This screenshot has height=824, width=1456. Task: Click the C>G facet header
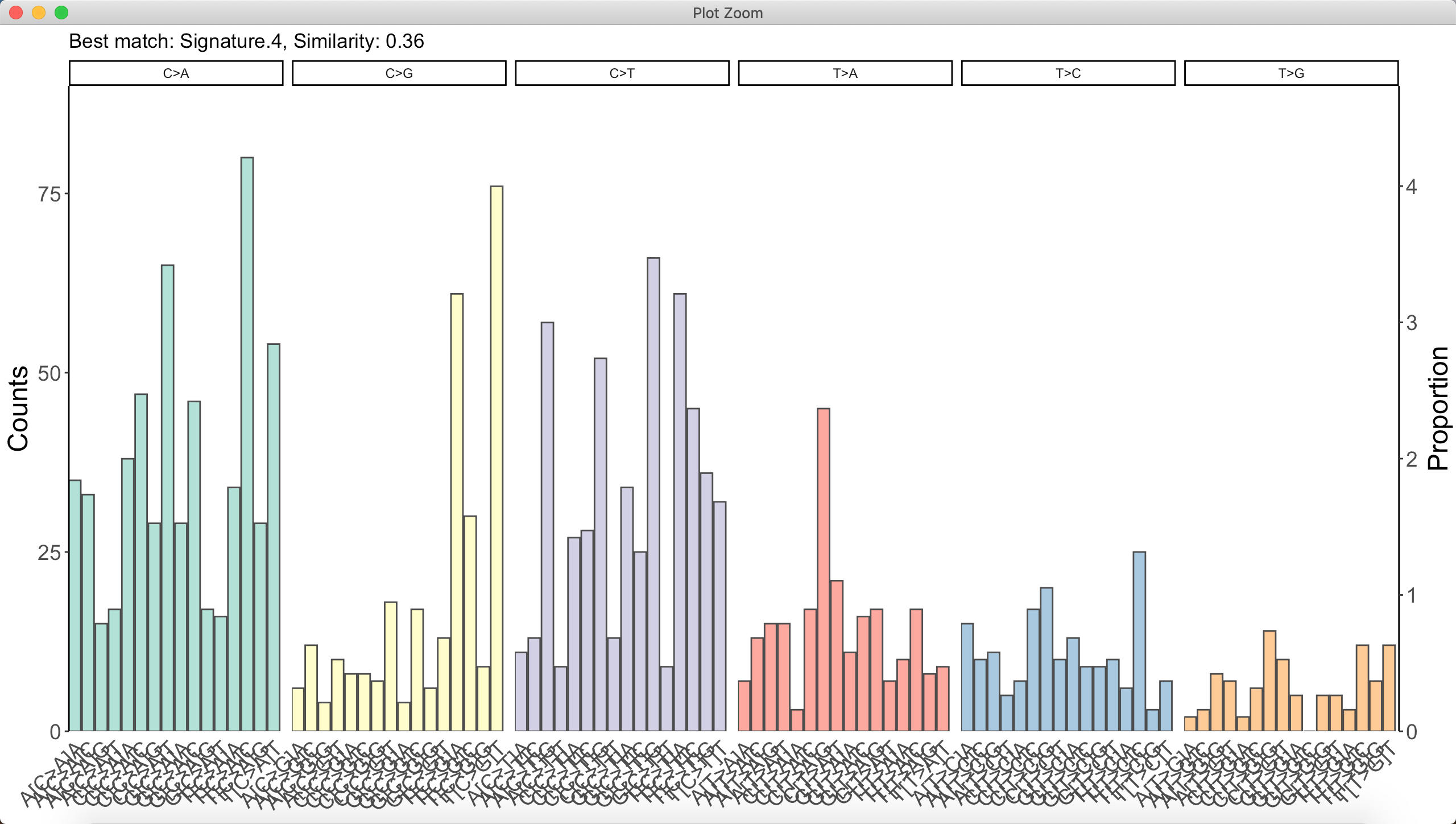[x=399, y=73]
